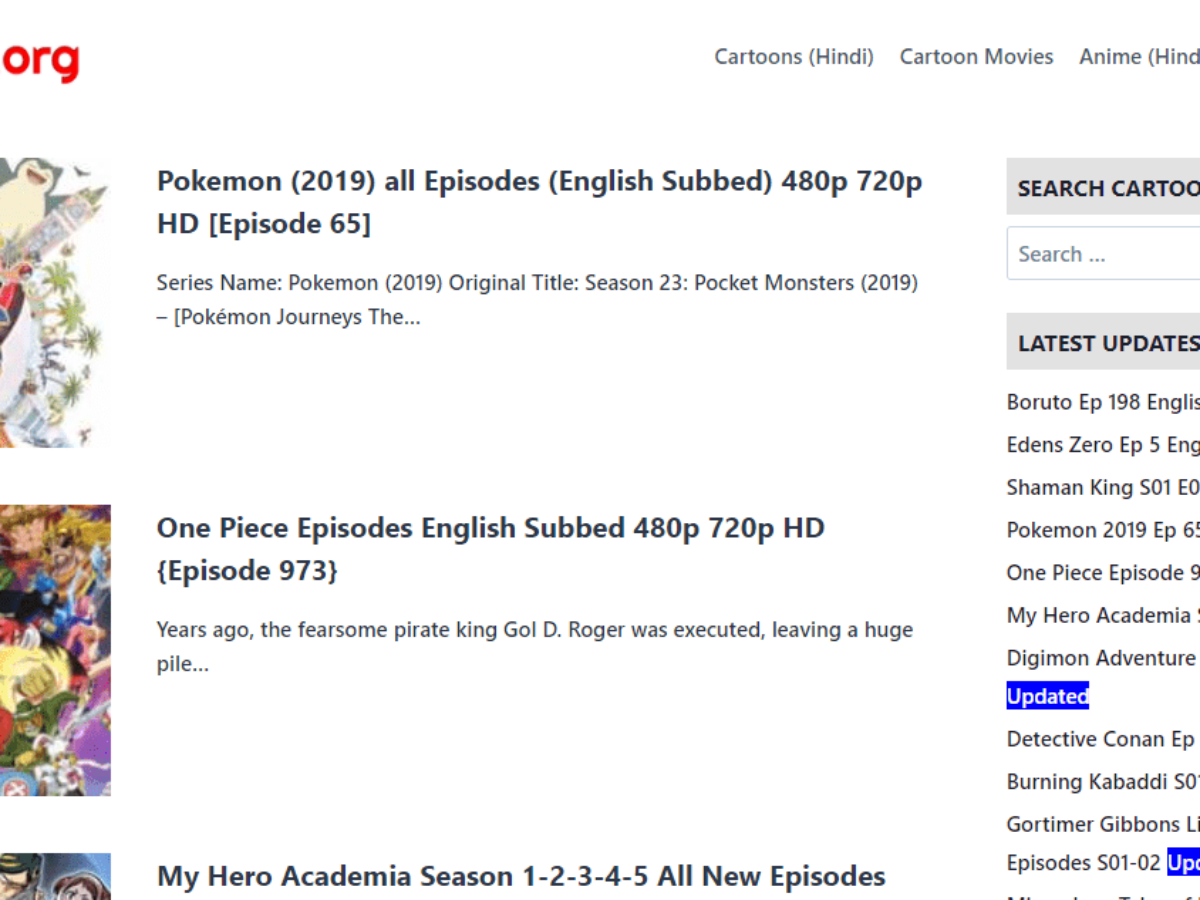Open Edens Zero Ep 5 sidebar link
The height and width of the screenshot is (900, 1200).
[x=1100, y=444]
